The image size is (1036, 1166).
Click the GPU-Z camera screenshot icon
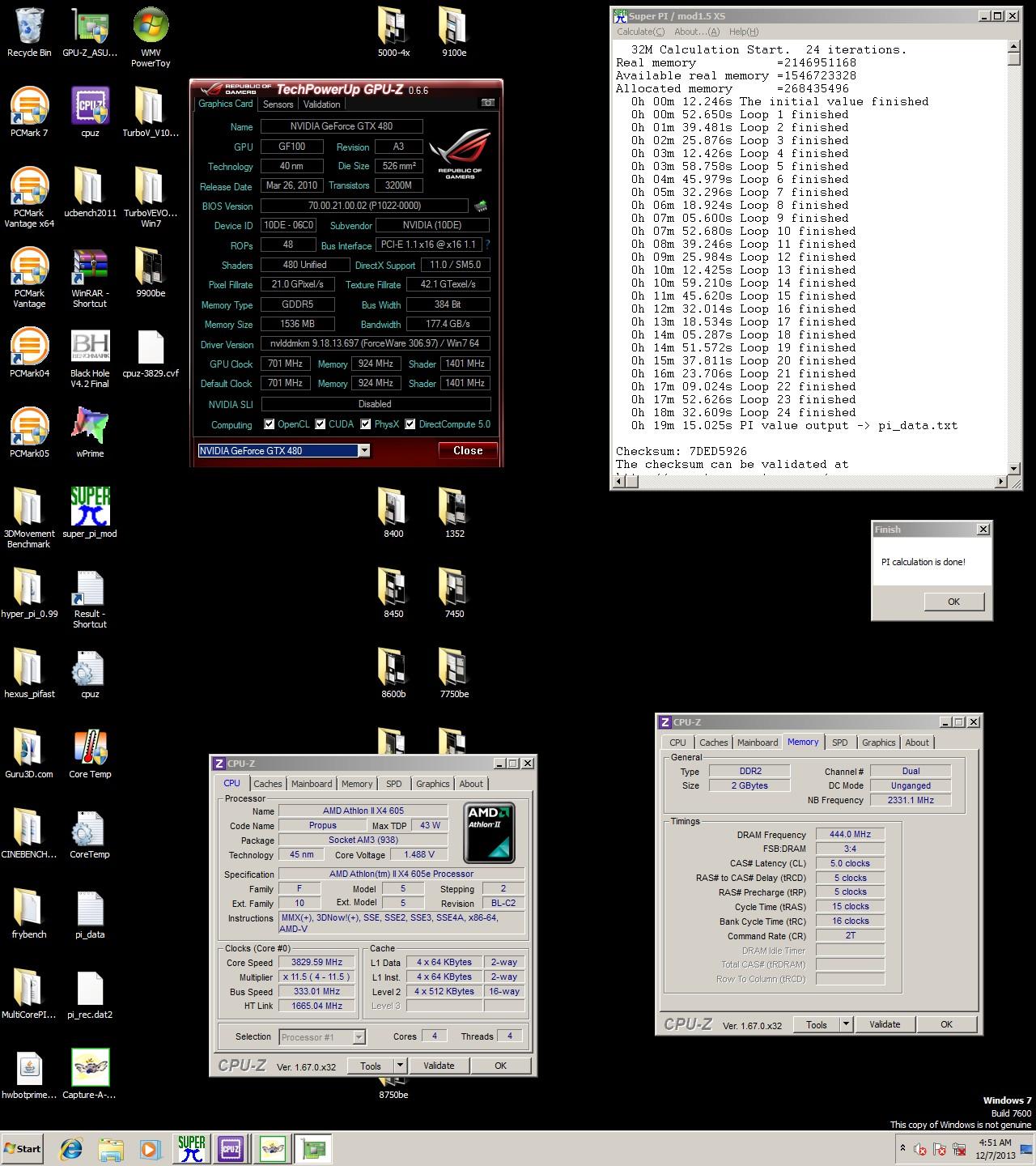[488, 103]
